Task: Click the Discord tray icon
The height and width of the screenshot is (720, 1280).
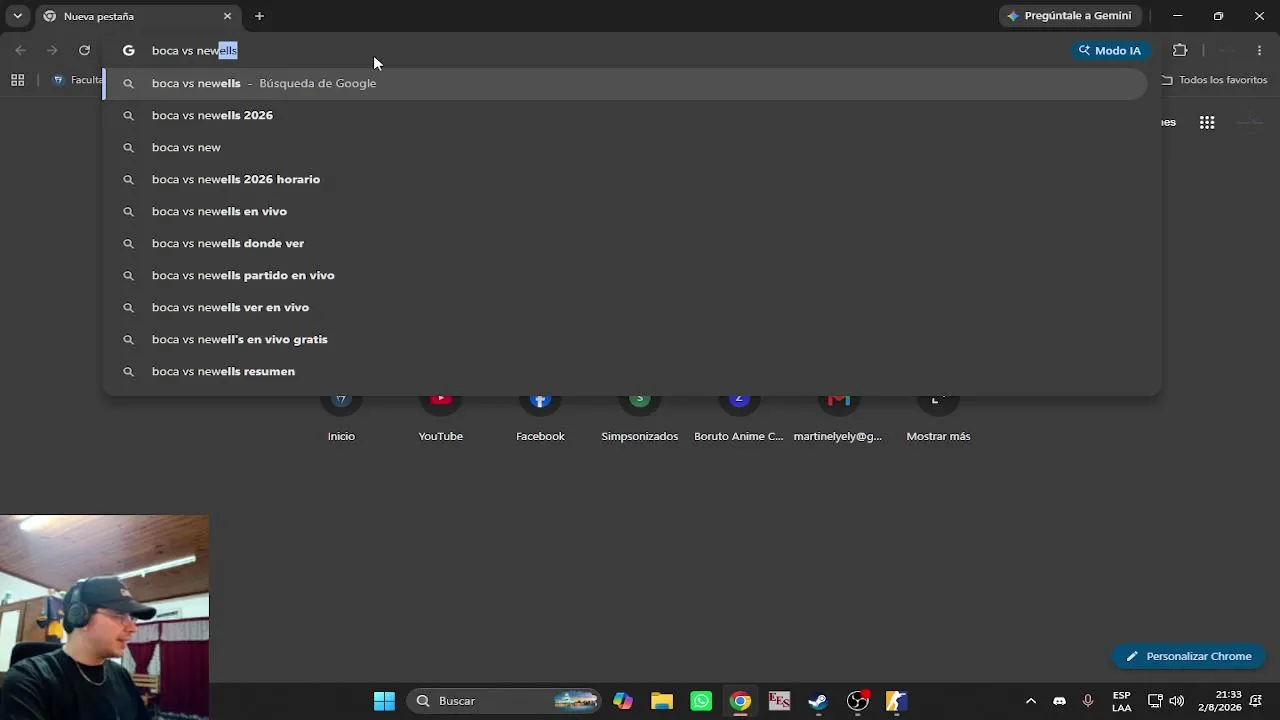Action: (1059, 701)
